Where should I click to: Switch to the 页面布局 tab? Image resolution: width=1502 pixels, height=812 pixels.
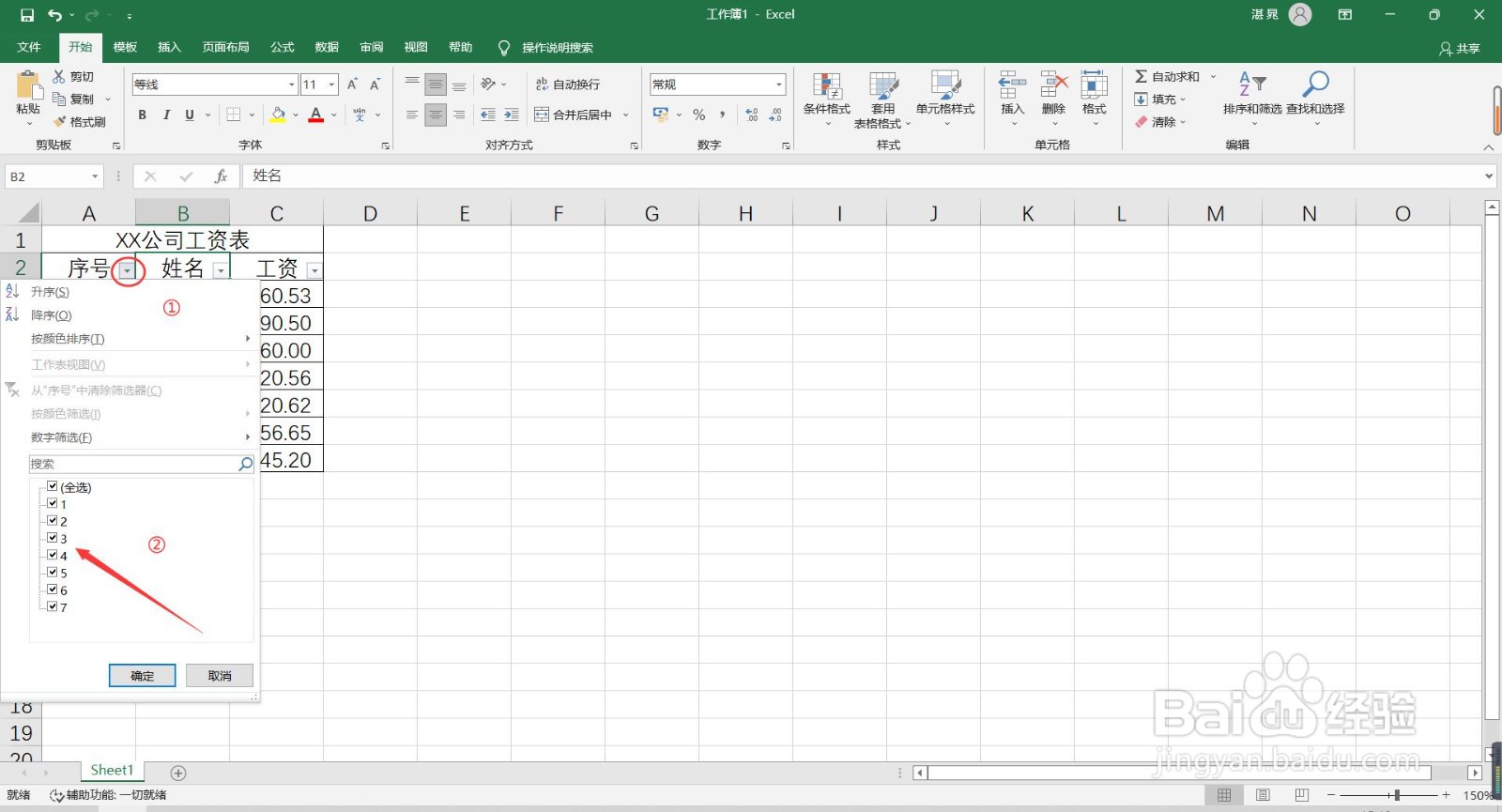226,47
